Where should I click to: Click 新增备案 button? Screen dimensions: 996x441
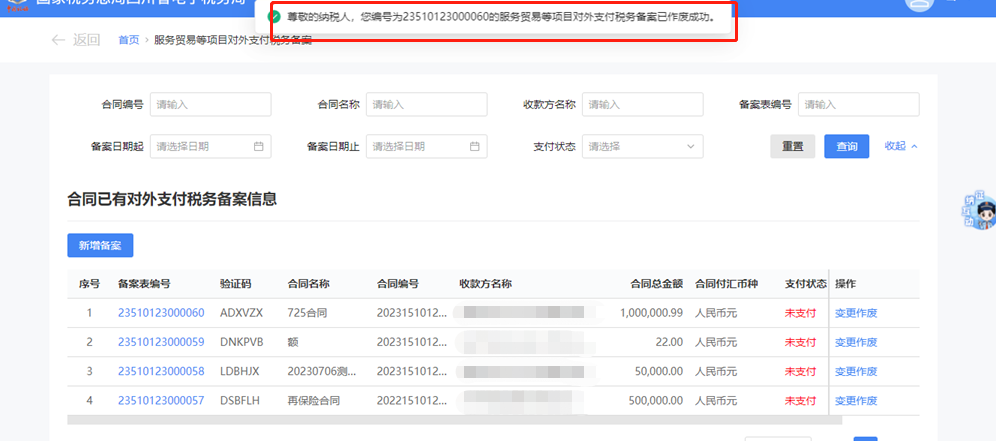pyautogui.click(x=100, y=245)
